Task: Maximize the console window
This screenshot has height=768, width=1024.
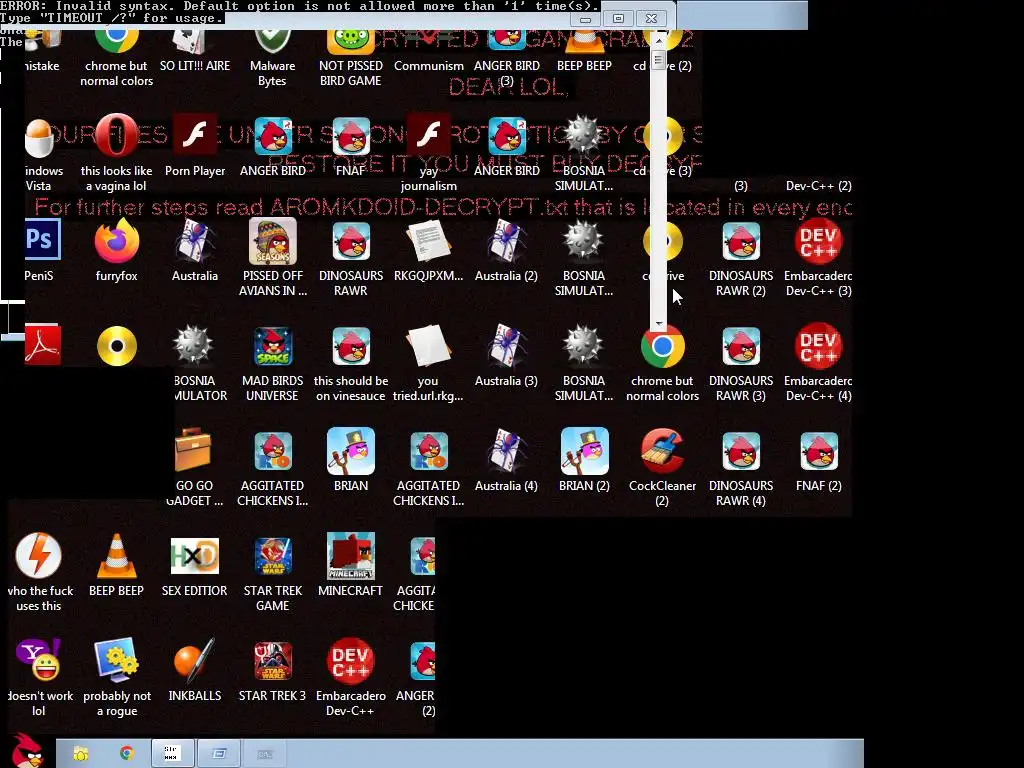Action: 618,18
